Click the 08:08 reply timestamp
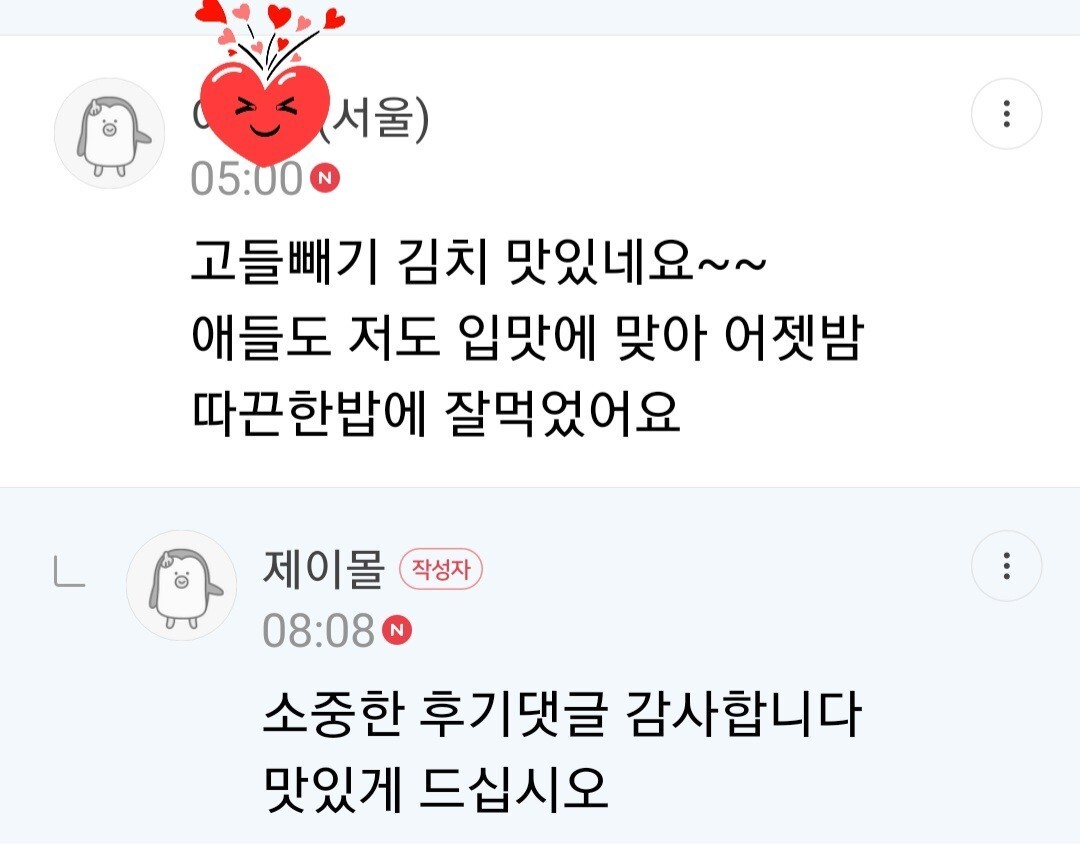The height and width of the screenshot is (844, 1080). pos(318,630)
